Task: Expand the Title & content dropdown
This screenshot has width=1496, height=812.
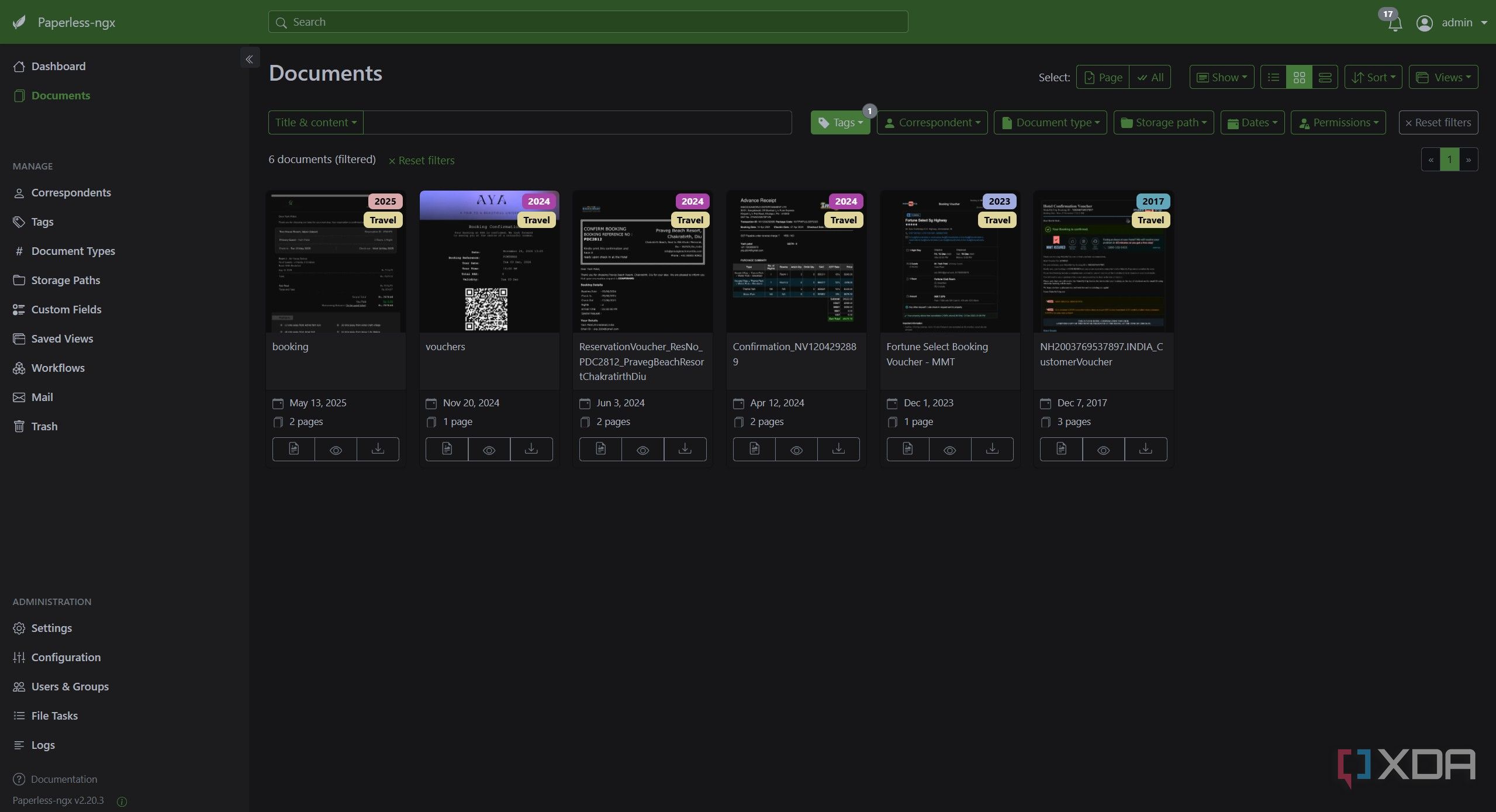Action: [316, 123]
